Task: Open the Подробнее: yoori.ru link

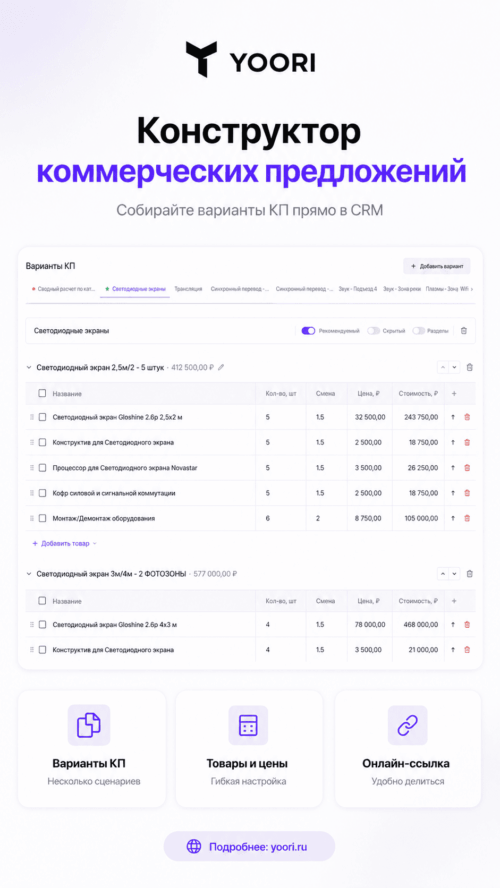Action: [x=249, y=847]
